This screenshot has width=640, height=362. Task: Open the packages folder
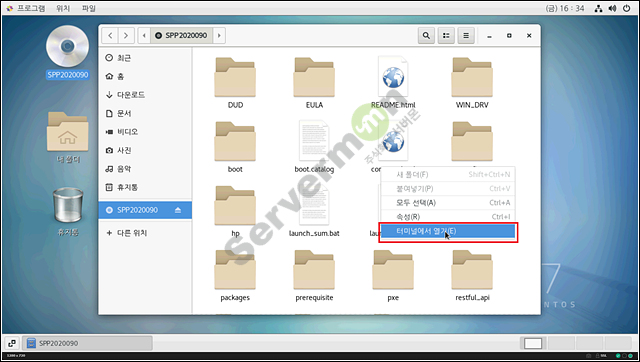tap(235, 270)
